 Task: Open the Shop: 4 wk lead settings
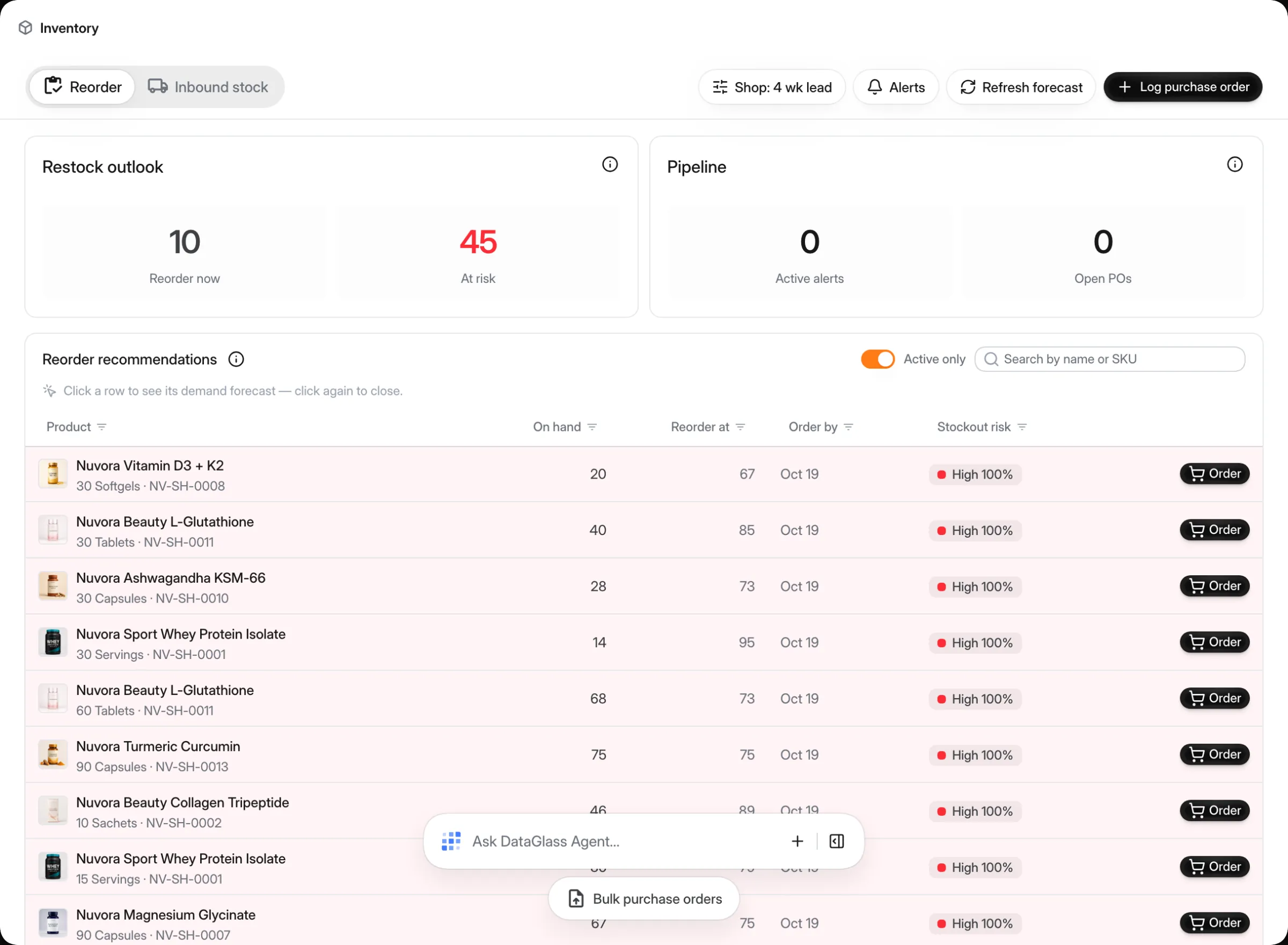click(772, 87)
